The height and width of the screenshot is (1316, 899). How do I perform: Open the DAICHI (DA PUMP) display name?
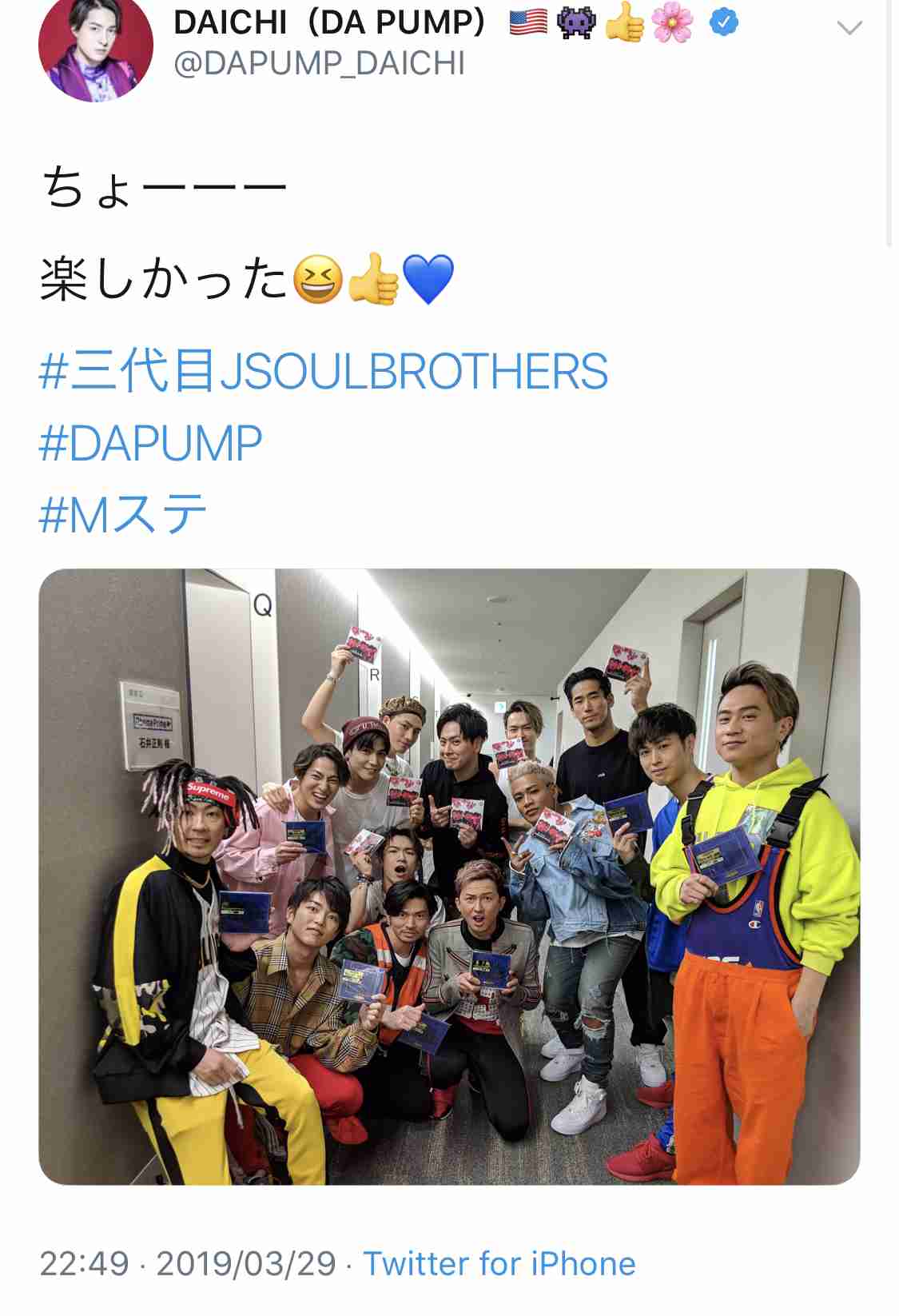click(x=329, y=22)
